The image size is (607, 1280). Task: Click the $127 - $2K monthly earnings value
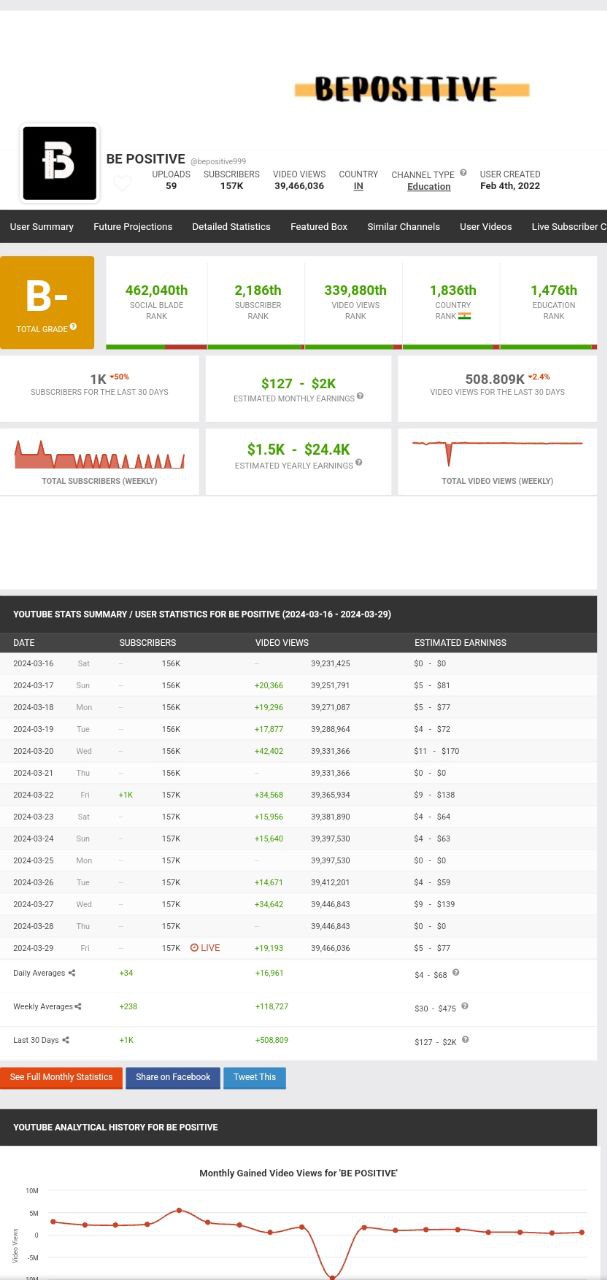click(x=298, y=383)
